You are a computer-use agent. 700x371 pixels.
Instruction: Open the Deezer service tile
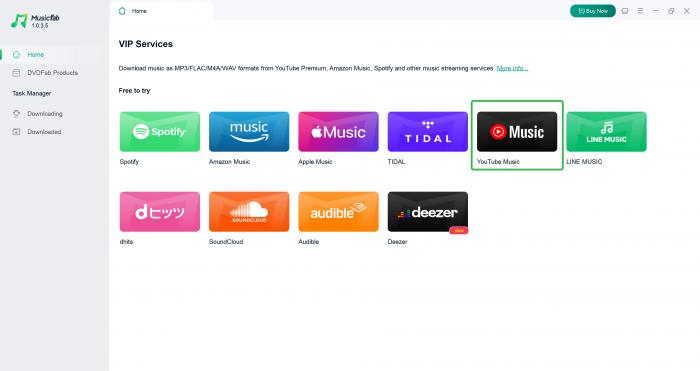click(x=428, y=212)
